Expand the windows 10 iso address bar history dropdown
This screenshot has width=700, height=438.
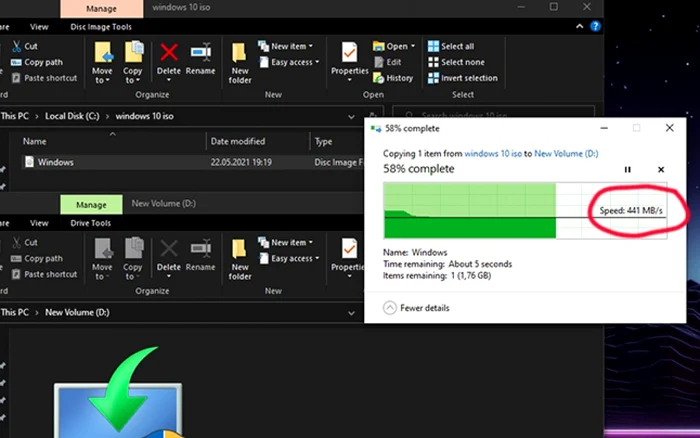click(x=351, y=117)
